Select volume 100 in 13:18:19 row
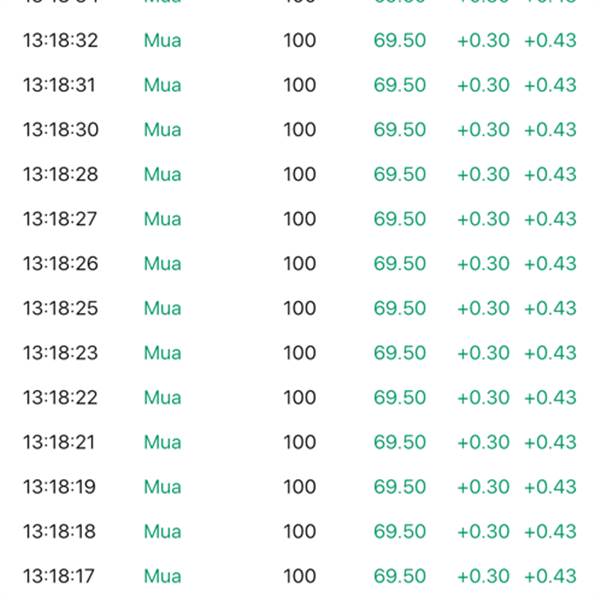Image resolution: width=600 pixels, height=600 pixels. click(x=300, y=487)
